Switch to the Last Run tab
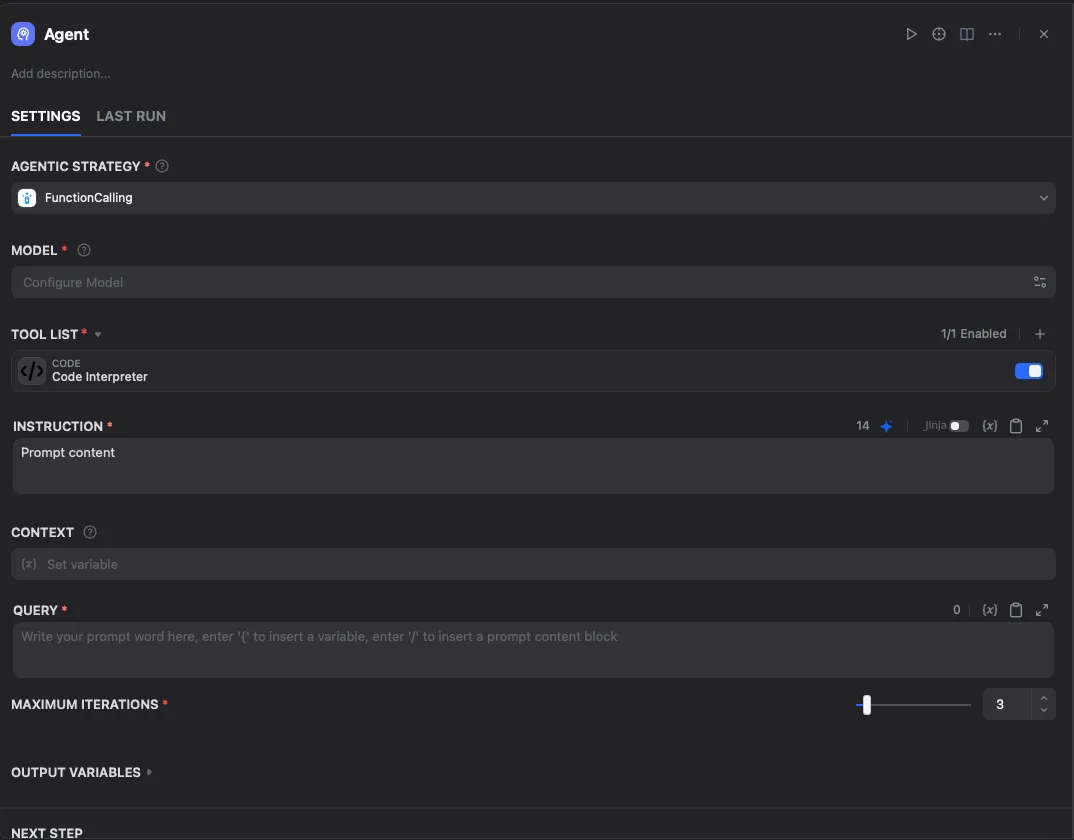 (x=130, y=116)
